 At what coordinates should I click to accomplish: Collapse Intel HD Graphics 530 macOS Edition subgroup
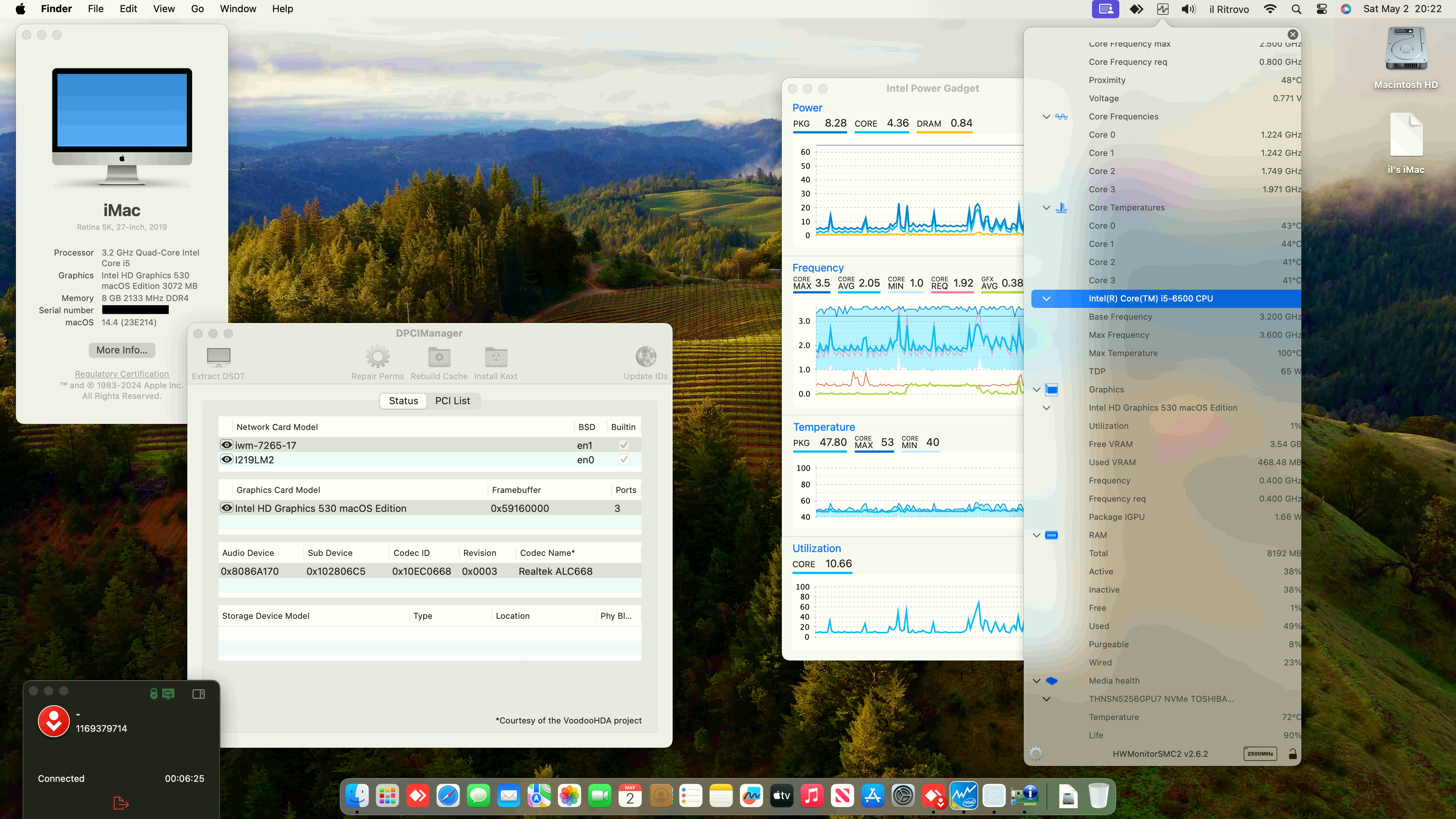1046,408
